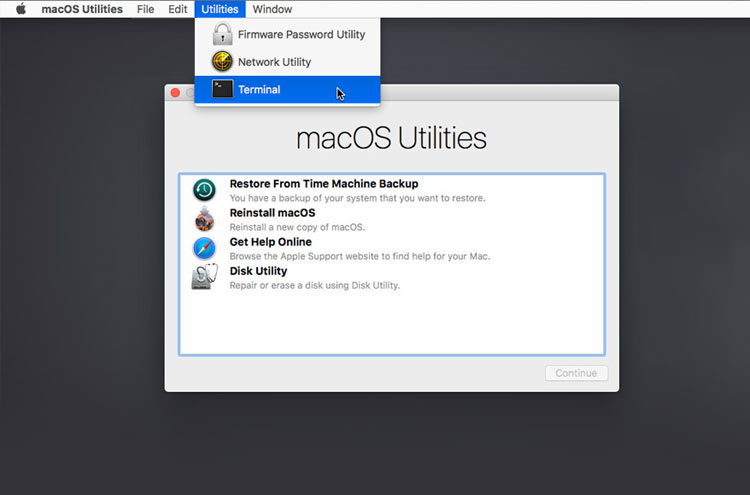Click 'Browse the Apple Support website' description
750x495 pixels.
[360, 256]
